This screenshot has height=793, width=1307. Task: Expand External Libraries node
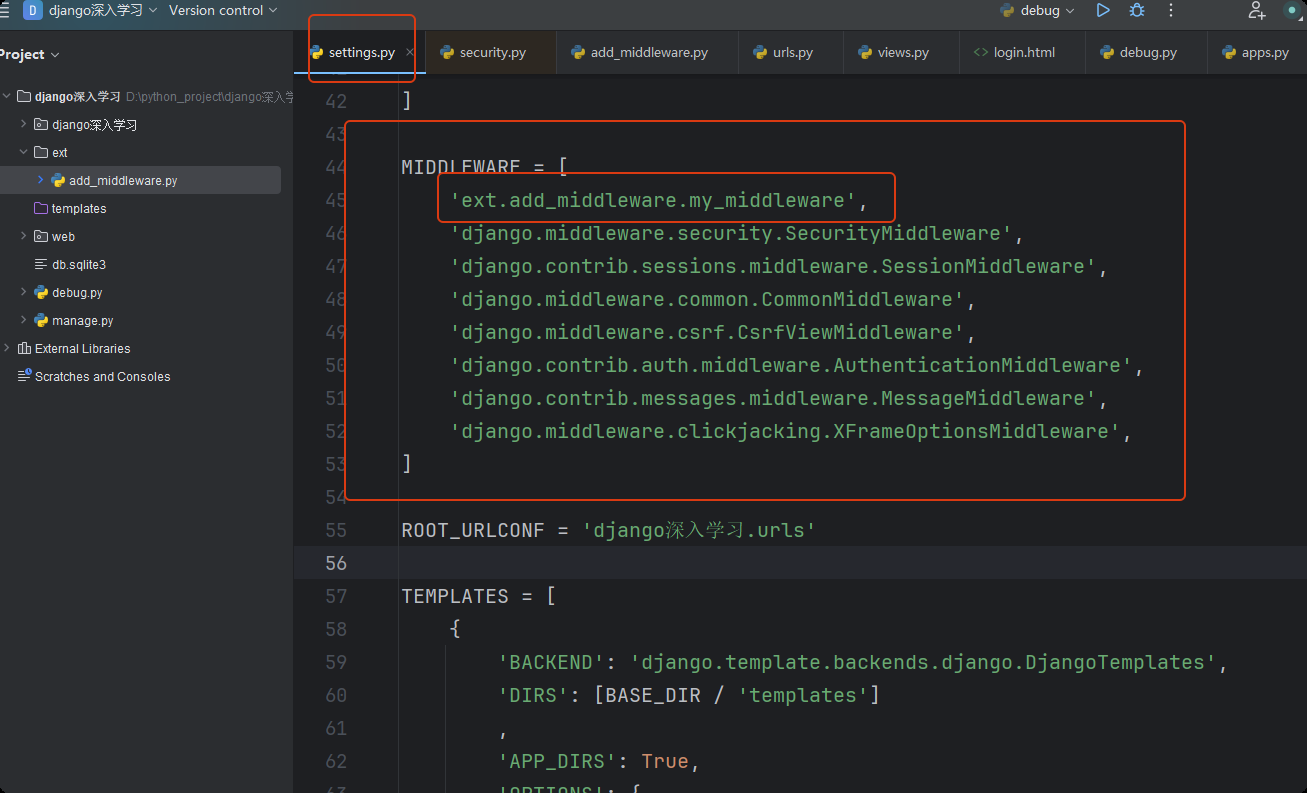pyautogui.click(x=7, y=349)
